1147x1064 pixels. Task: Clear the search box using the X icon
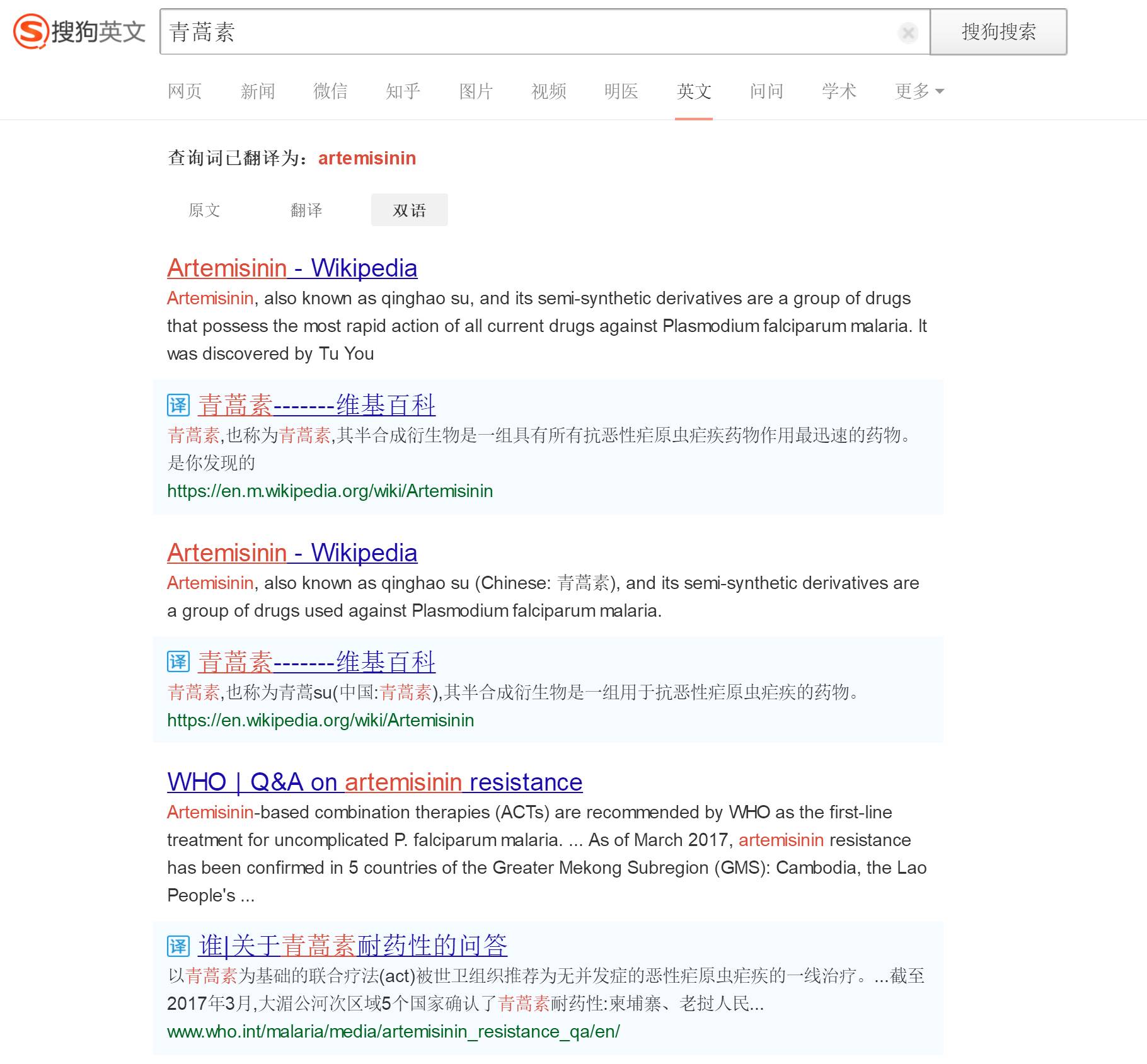click(x=908, y=33)
